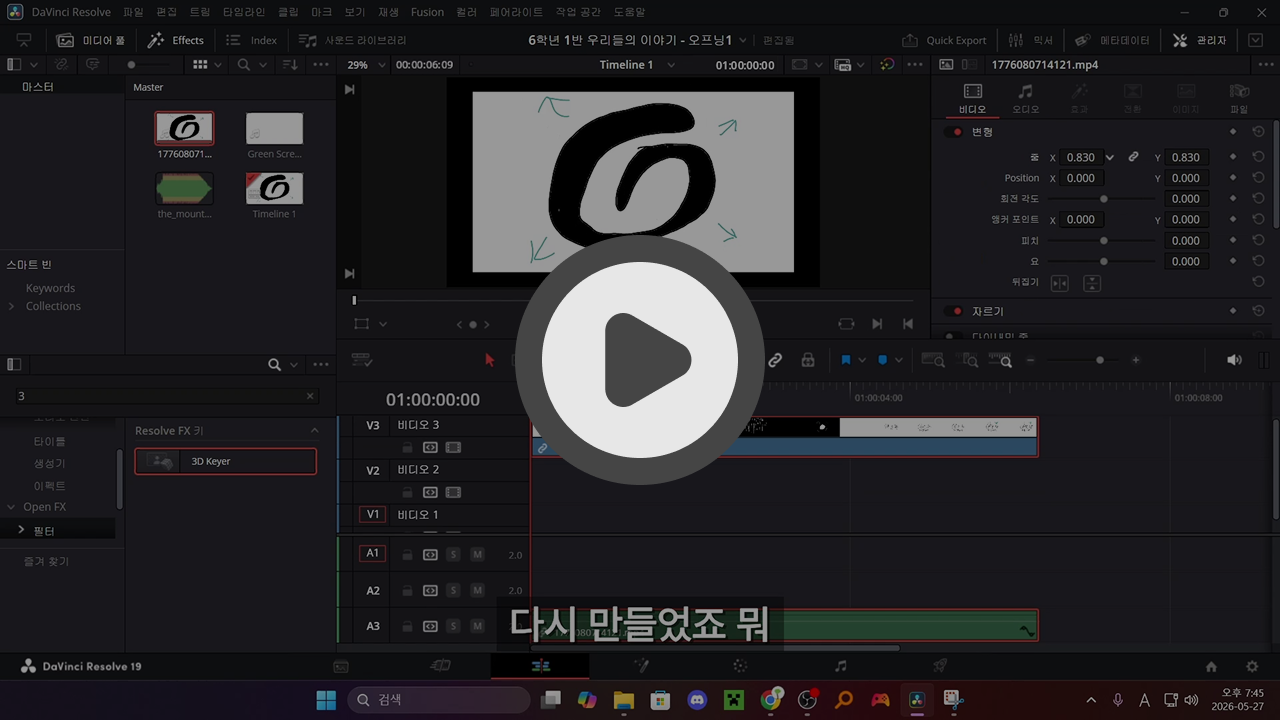Toggle flip horizontal icon in inspector
Image resolution: width=1280 pixels, height=720 pixels.
(x=1059, y=283)
